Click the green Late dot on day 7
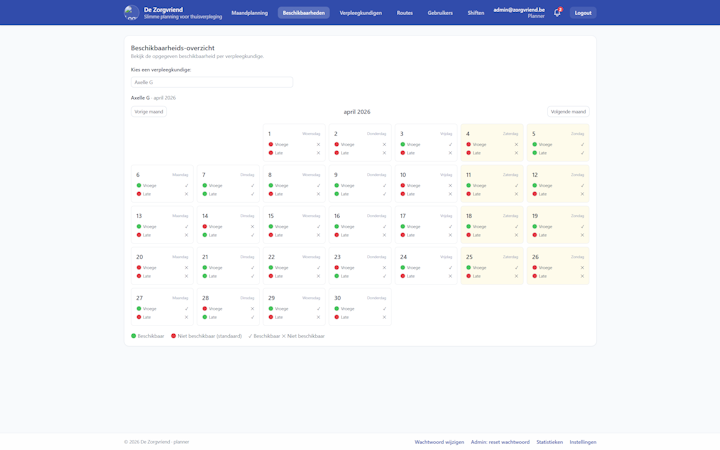Viewport: 720px width, 450px height. pos(205,194)
